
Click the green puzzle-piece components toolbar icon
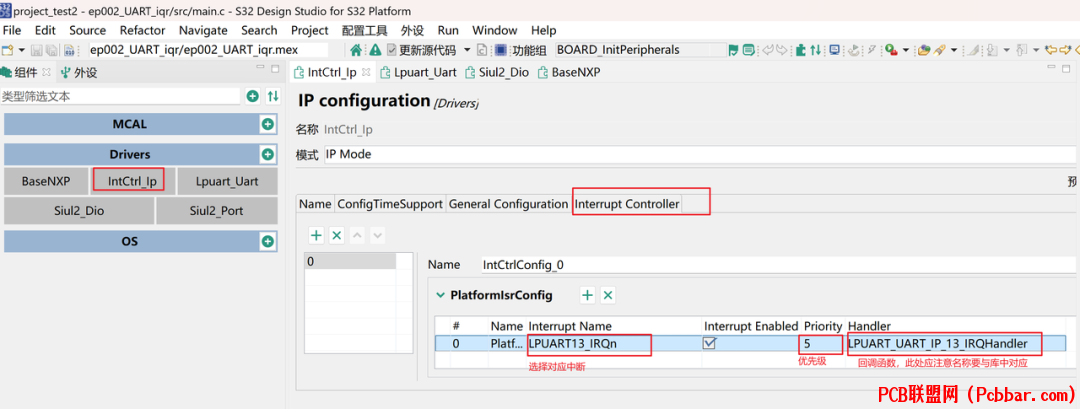(x=800, y=50)
